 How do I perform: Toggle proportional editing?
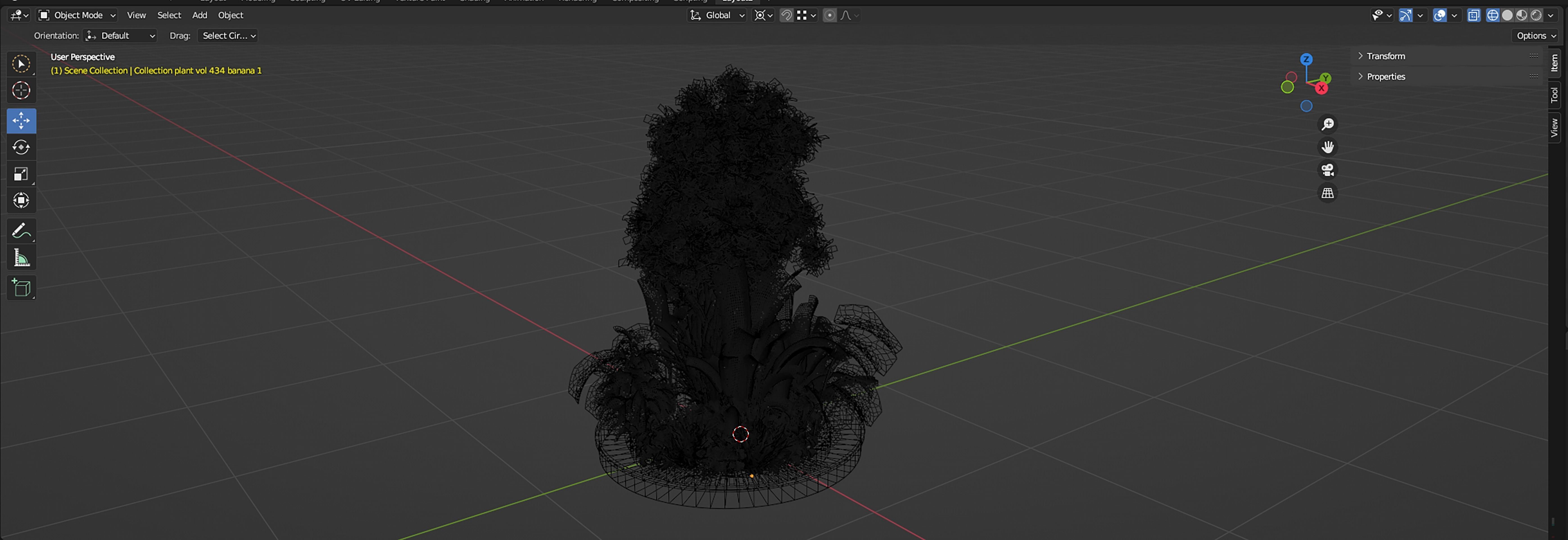point(830,15)
